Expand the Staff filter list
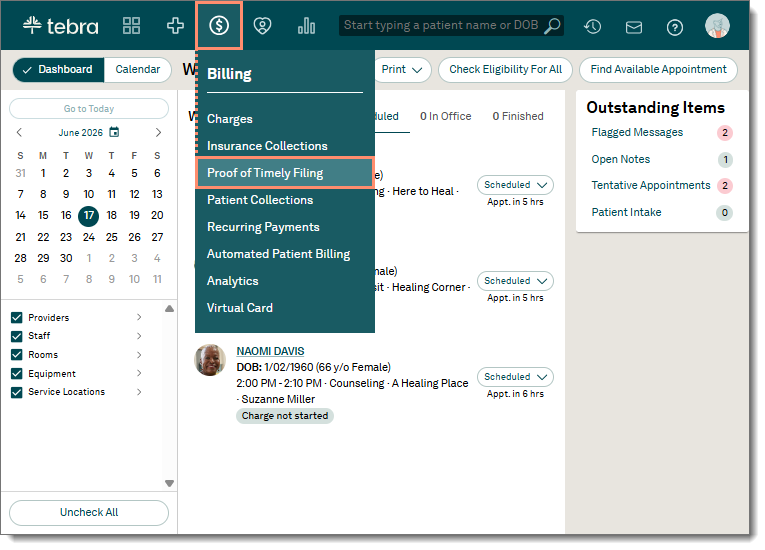 pyautogui.click(x=139, y=336)
